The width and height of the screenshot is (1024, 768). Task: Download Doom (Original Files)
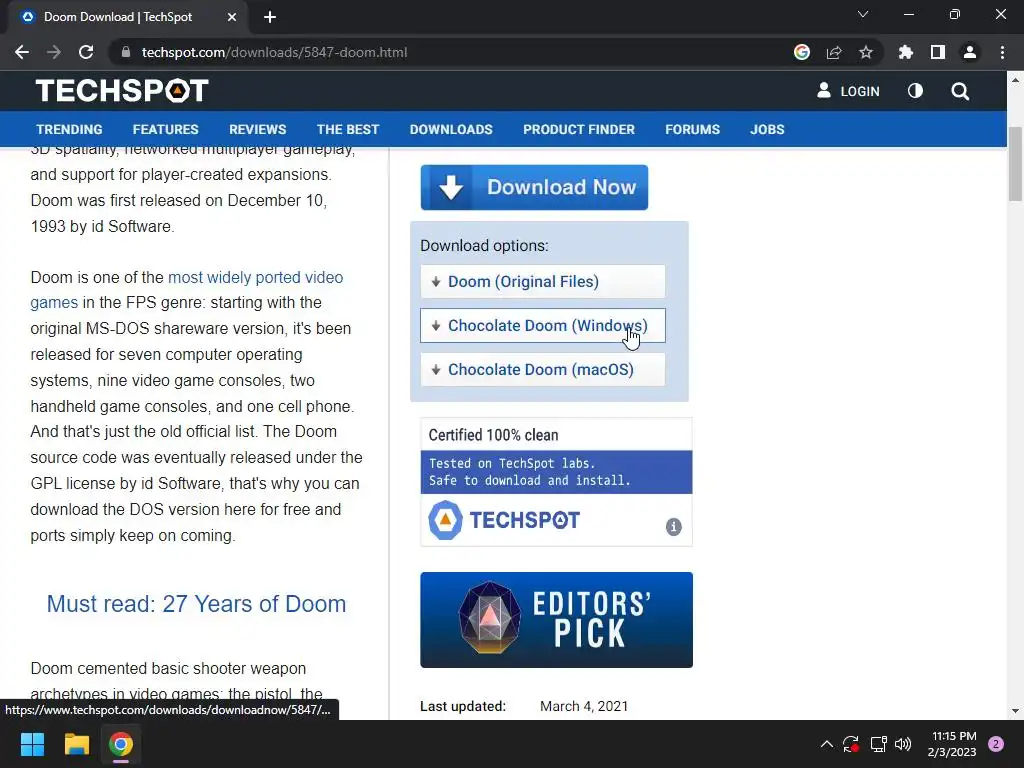pos(543,281)
